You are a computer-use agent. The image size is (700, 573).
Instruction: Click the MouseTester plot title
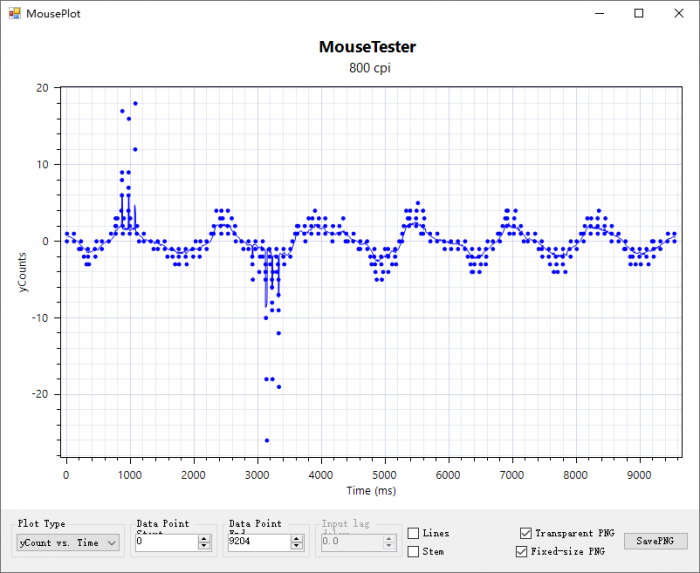click(x=367, y=47)
